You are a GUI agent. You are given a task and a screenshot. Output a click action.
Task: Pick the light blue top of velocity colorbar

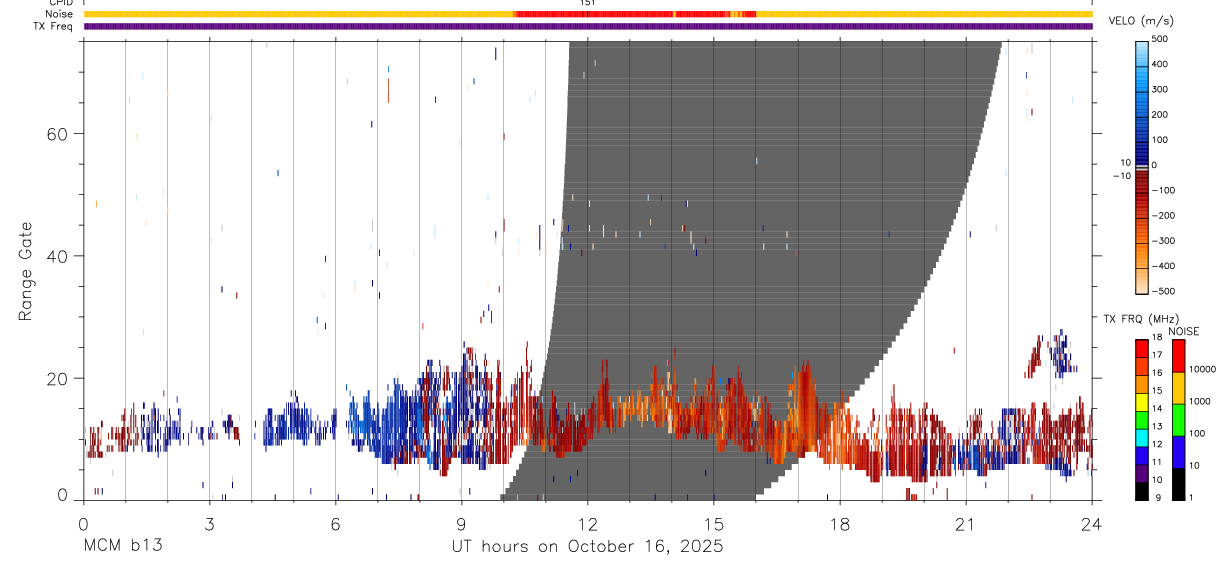[x=1142, y=55]
